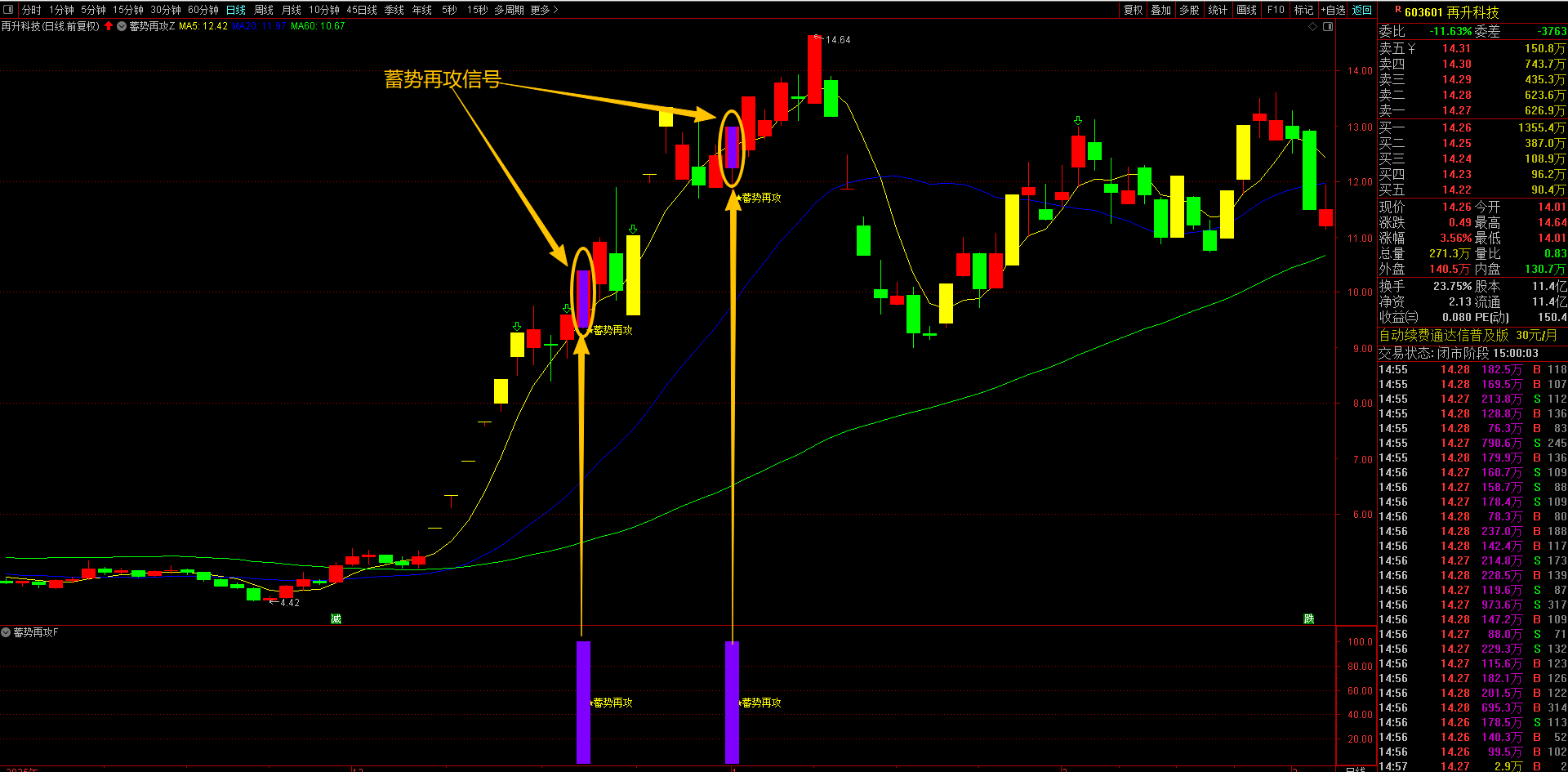Click the first purple 蓄势再攻 signal bar
Image resolution: width=1568 pixels, height=772 pixels.
point(583,702)
